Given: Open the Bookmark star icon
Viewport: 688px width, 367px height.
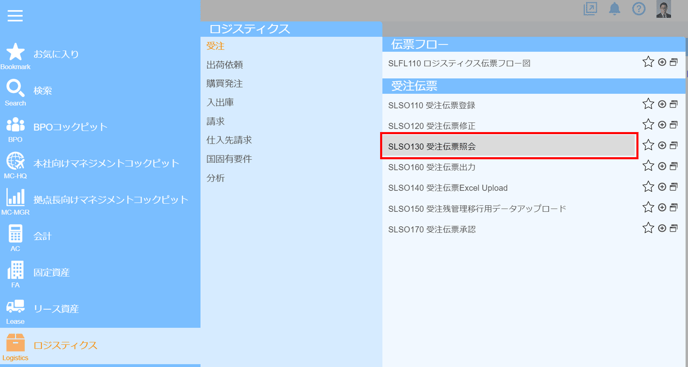Looking at the screenshot, I should click(15, 52).
